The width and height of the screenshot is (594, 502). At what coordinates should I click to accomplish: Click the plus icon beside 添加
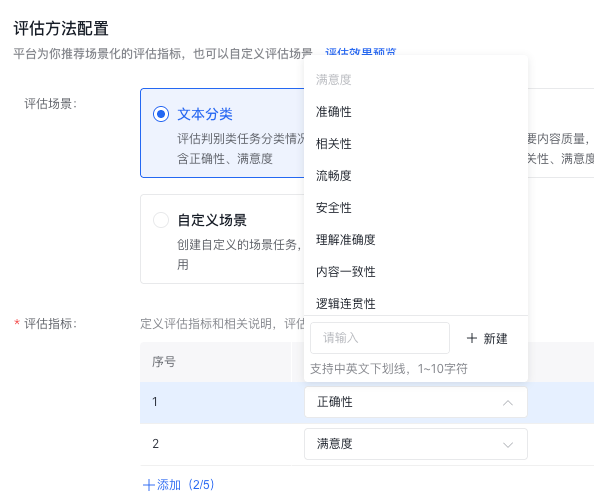point(148,485)
